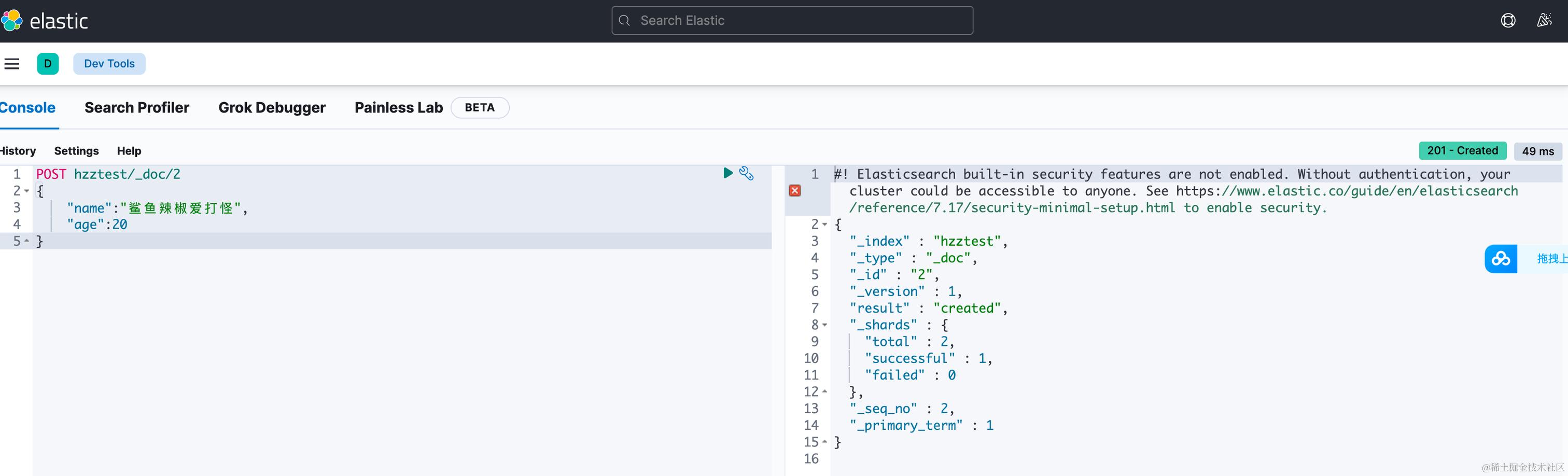
Task: Click the Dev Tools breadcrumb
Action: 109,63
